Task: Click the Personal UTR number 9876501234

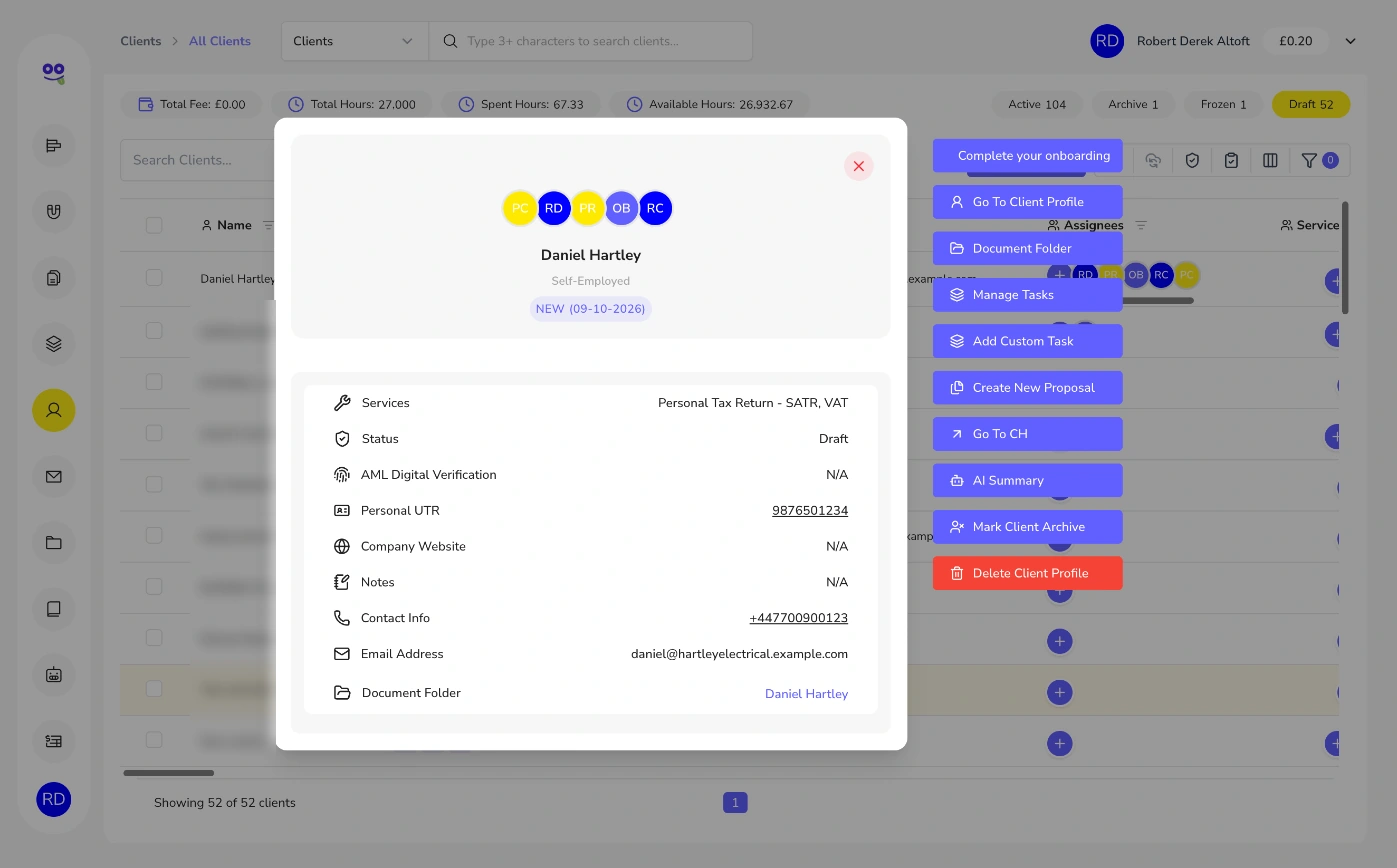Action: pos(810,511)
